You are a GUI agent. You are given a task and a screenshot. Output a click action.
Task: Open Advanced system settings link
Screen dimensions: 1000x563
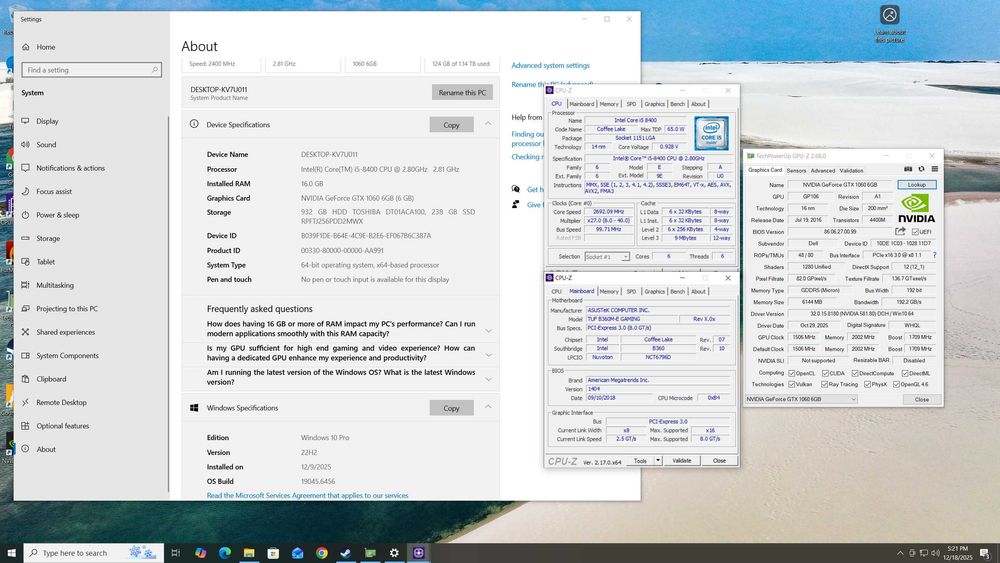[x=550, y=65]
